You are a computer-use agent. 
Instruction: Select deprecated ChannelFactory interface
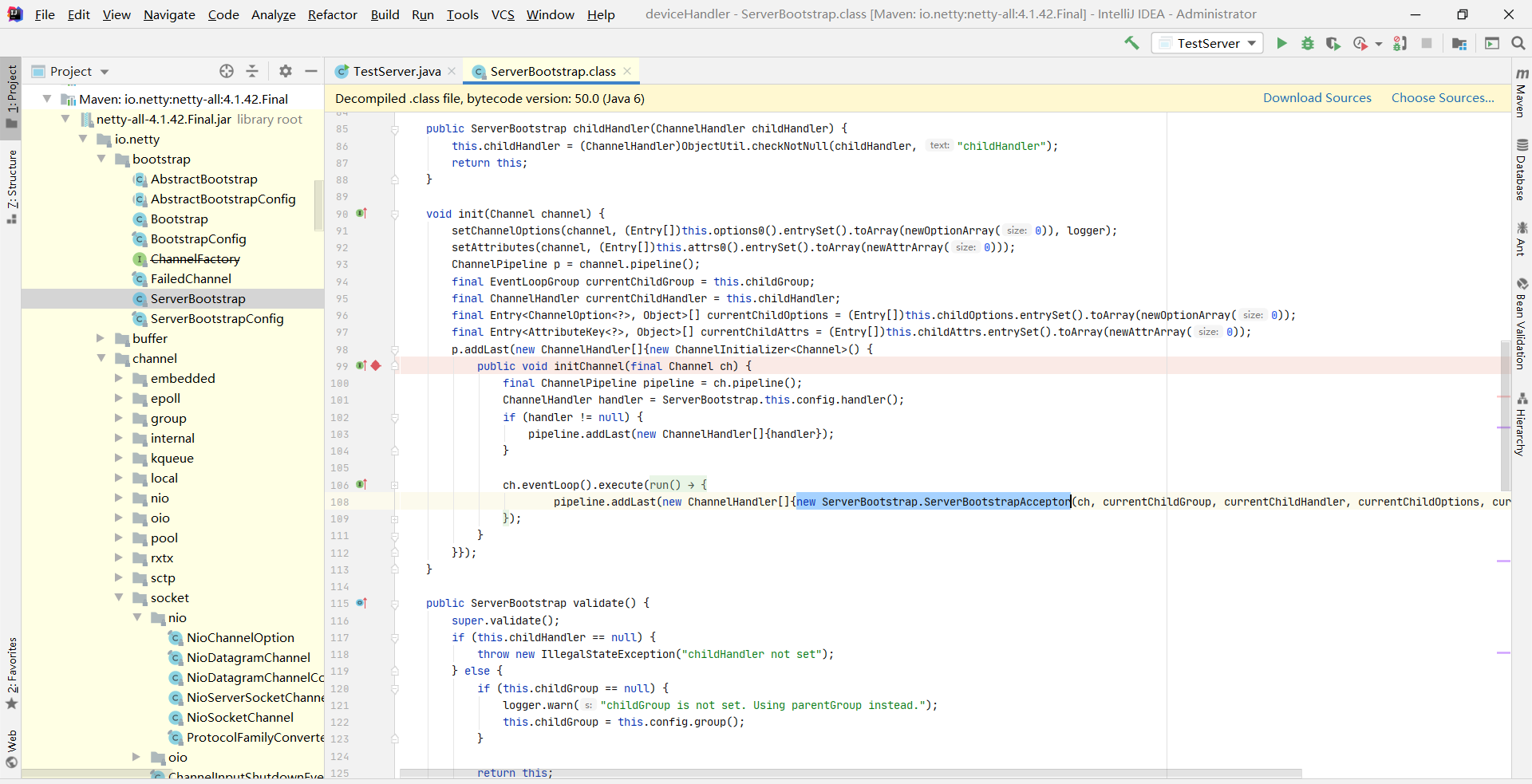click(x=195, y=258)
